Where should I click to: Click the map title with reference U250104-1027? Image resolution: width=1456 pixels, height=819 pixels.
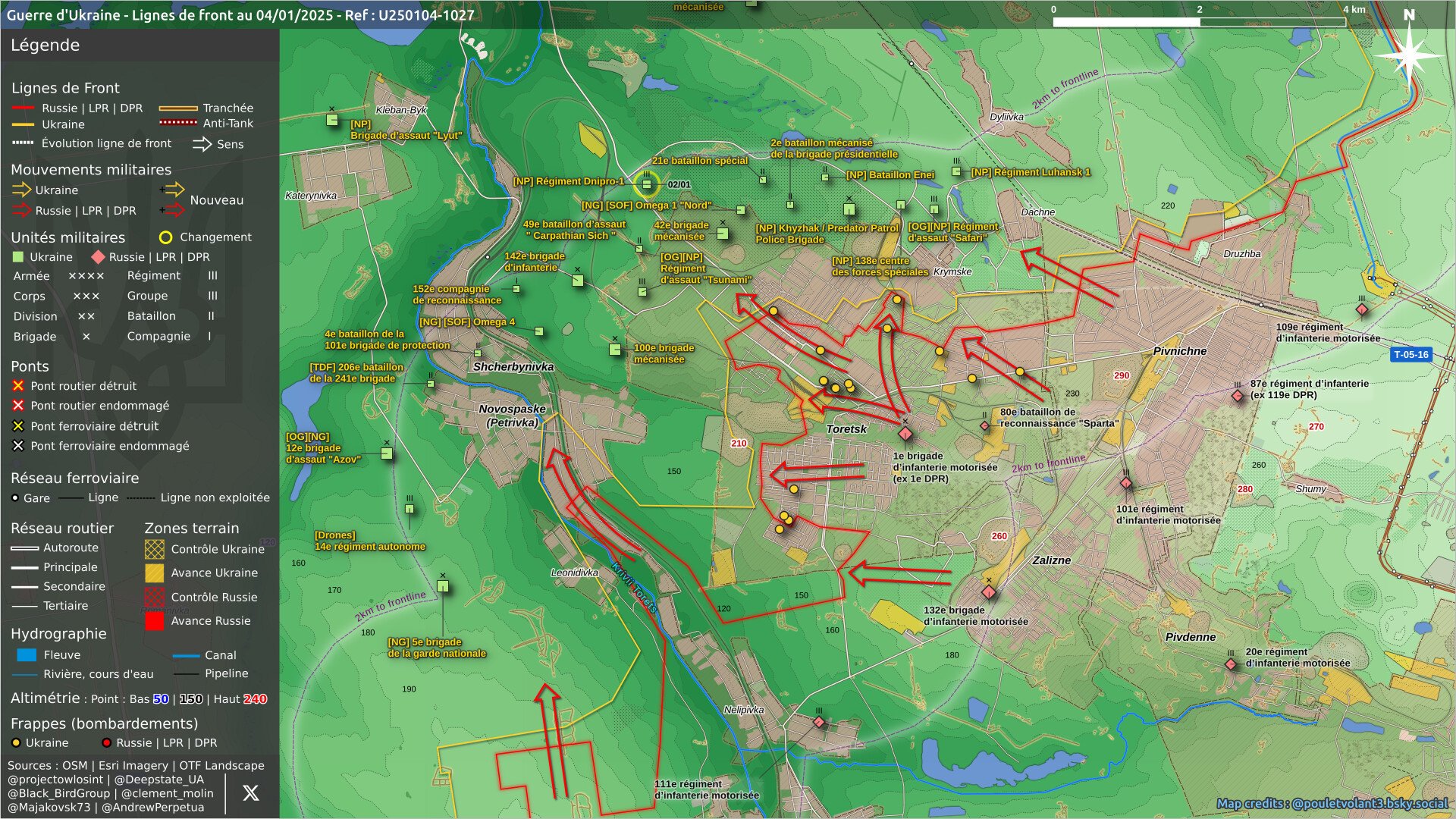tap(240, 14)
